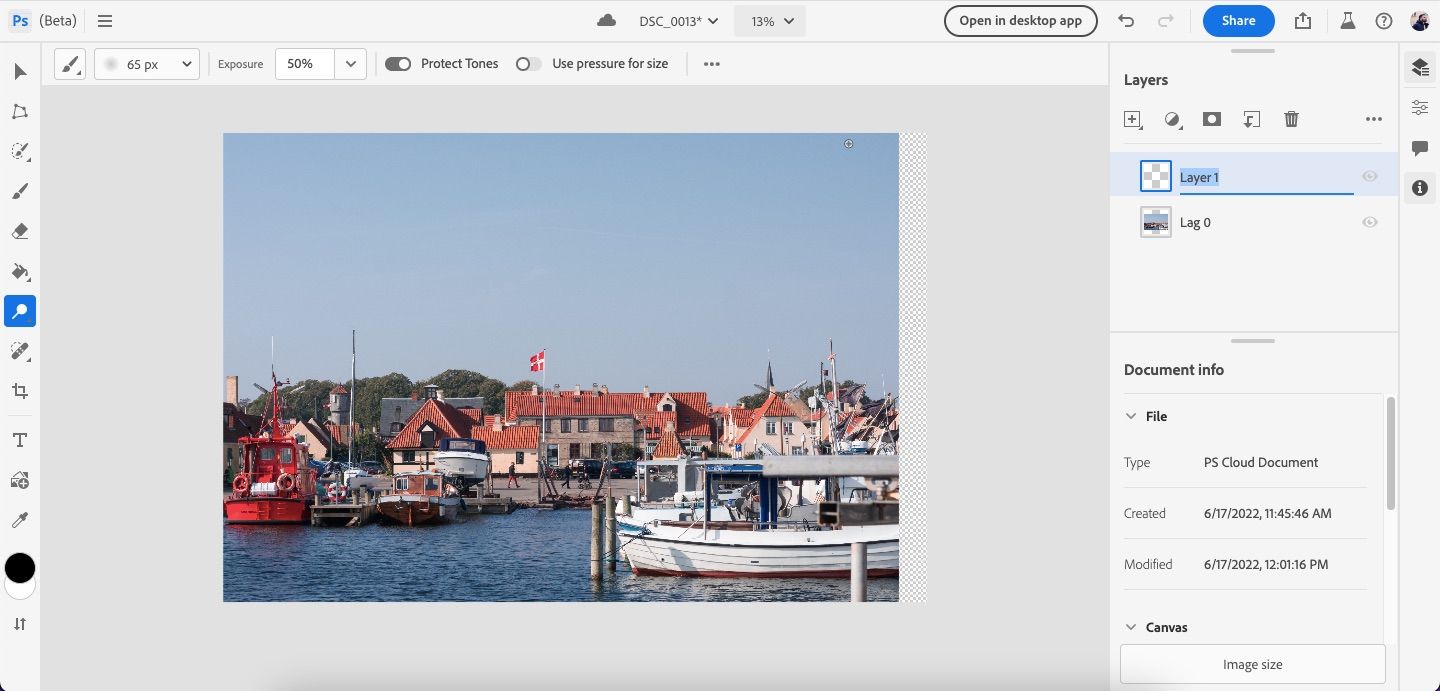The image size is (1440, 691).
Task: Collapse the File section in Document info
Action: point(1131,416)
